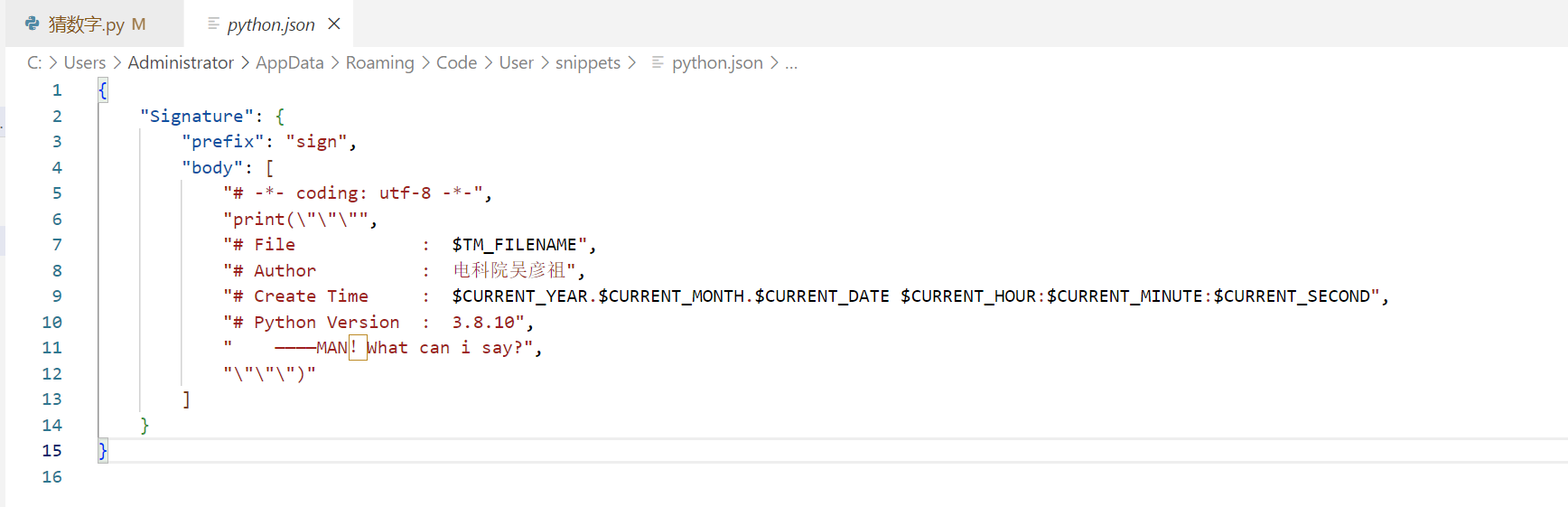Open the Administrator breadcrumb folder
This screenshot has height=507, width=1568.
[x=181, y=62]
